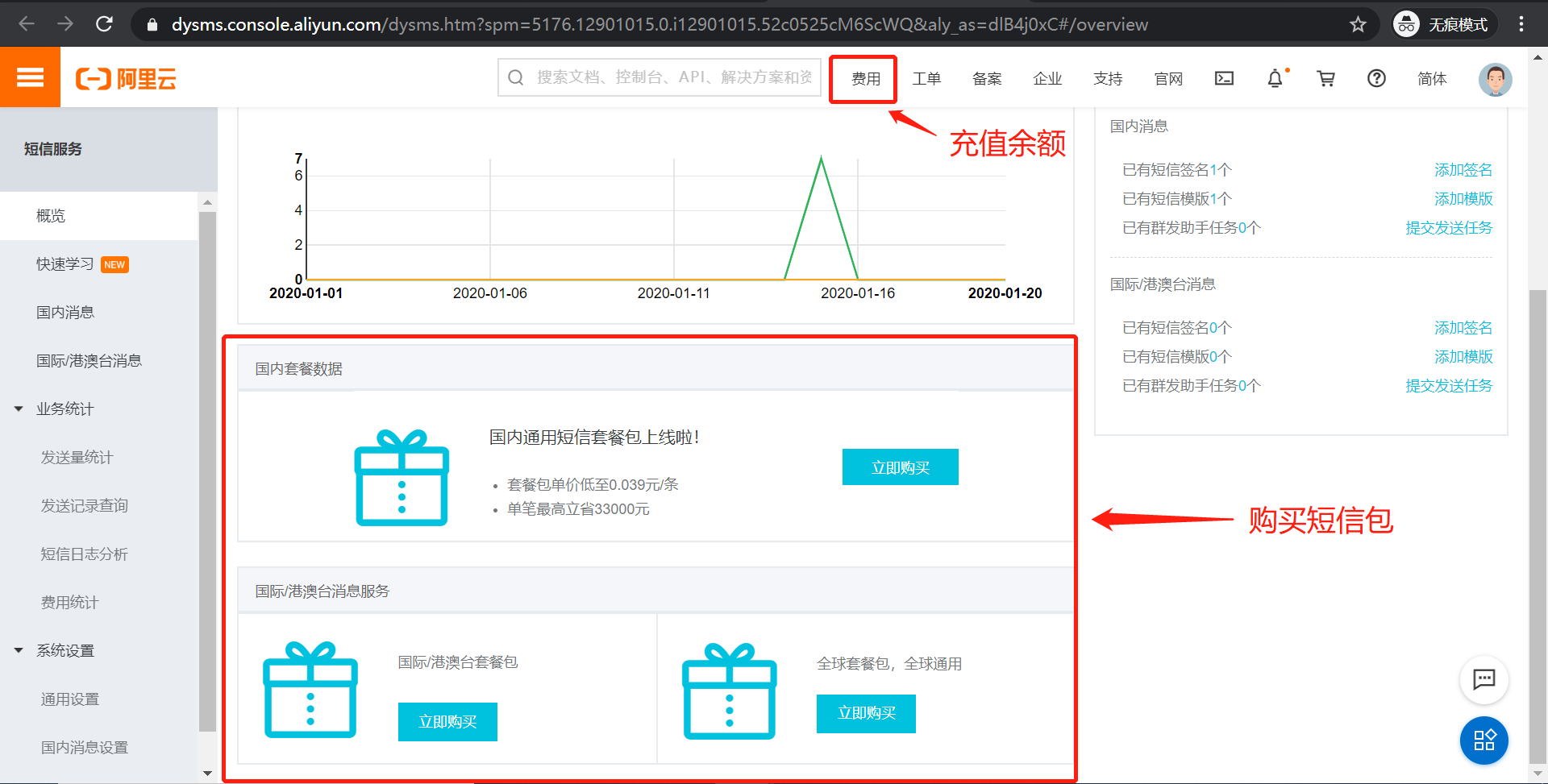The height and width of the screenshot is (784, 1548).
Task: Click 立即购买 for the domestic SMS package
Action: click(x=900, y=467)
